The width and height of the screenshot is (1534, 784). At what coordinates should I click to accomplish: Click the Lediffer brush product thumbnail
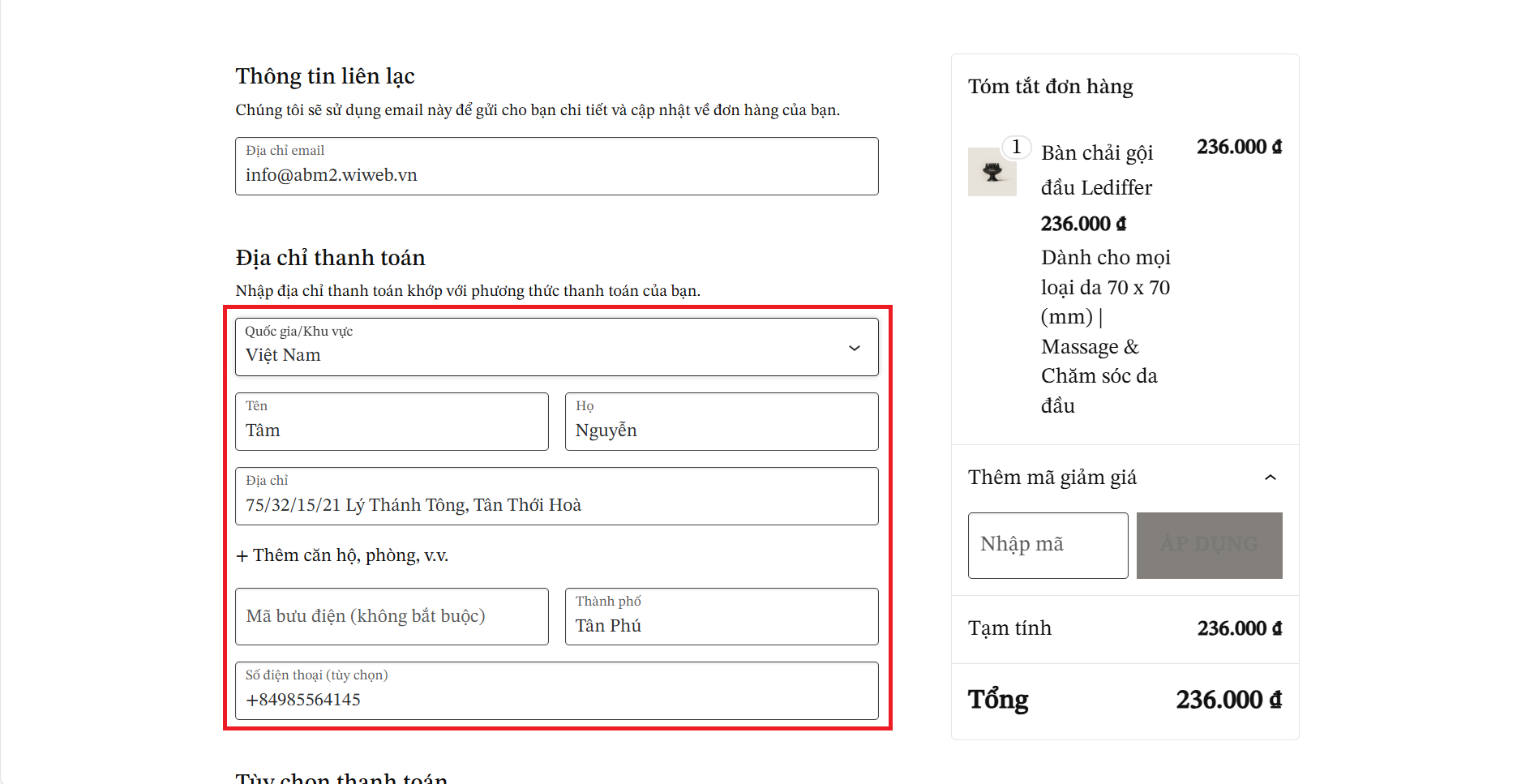point(992,172)
